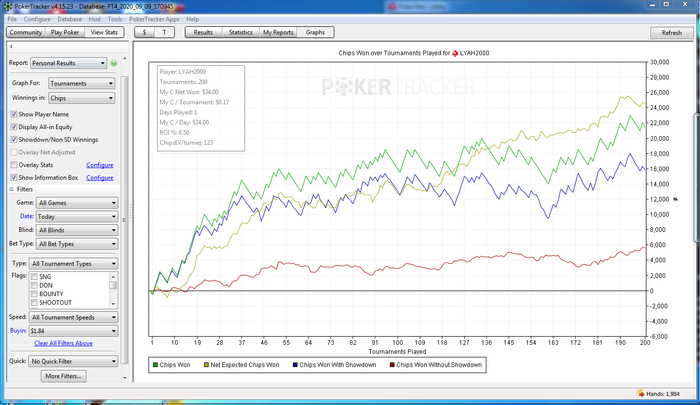The height and width of the screenshot is (405, 700).
Task: Select the T tournaments button
Action: (x=164, y=32)
